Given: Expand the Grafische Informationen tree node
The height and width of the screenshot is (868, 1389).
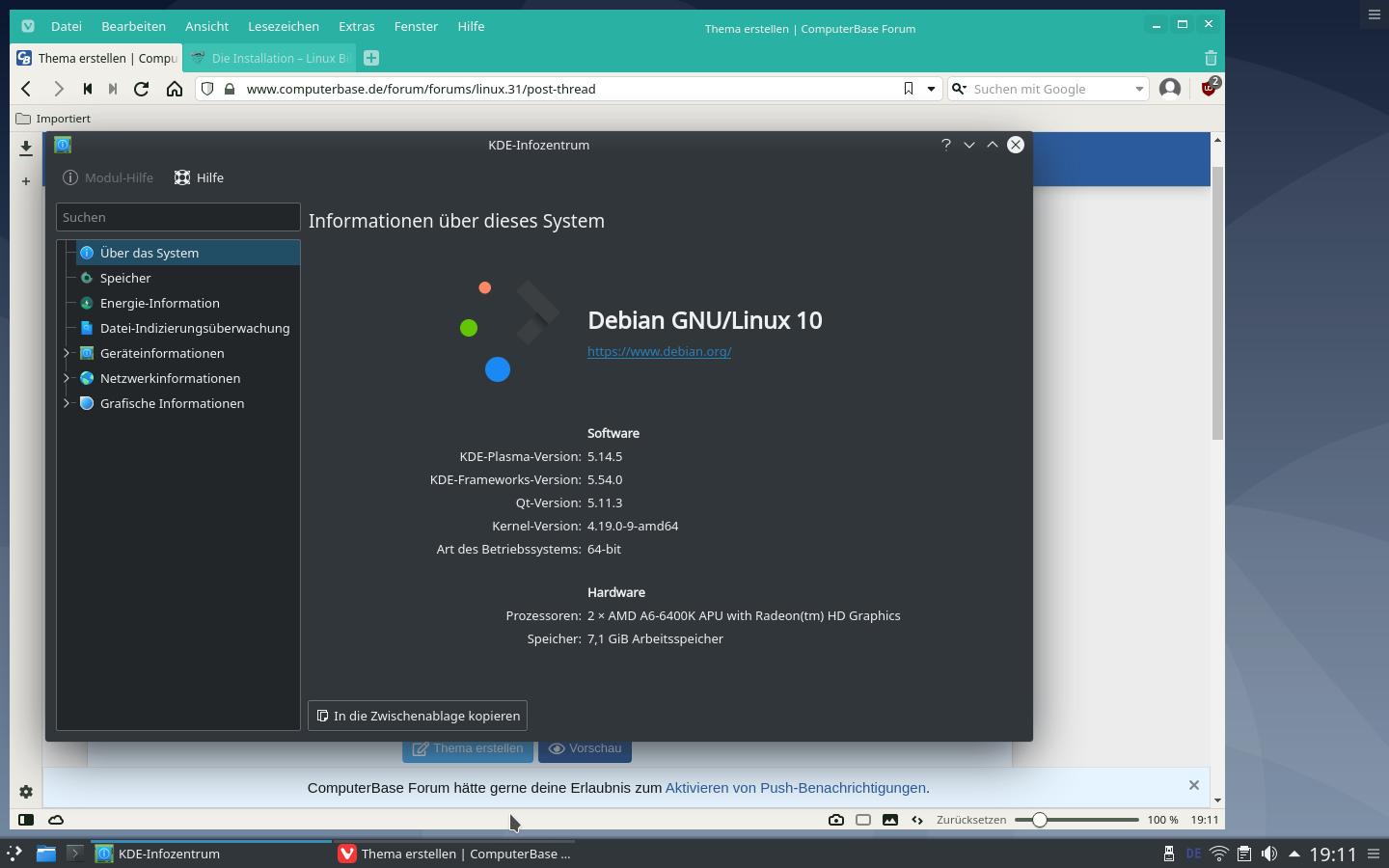Looking at the screenshot, I should click(x=67, y=403).
